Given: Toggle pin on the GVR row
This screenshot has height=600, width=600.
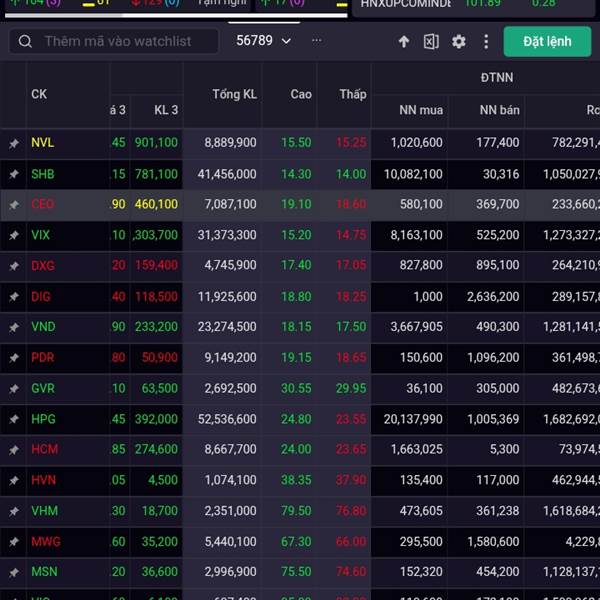Looking at the screenshot, I should 14,389.
